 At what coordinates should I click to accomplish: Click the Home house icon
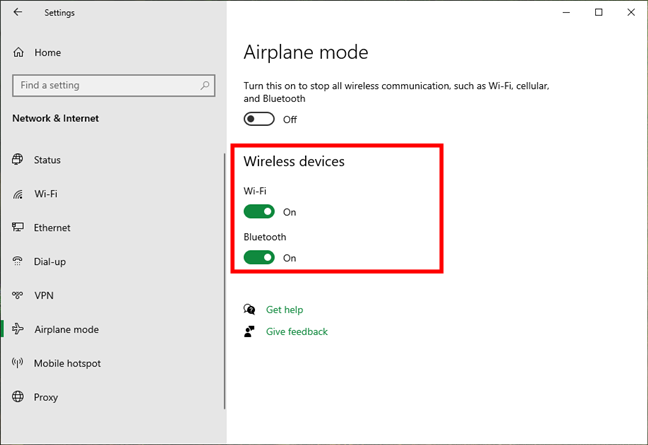[x=18, y=52]
